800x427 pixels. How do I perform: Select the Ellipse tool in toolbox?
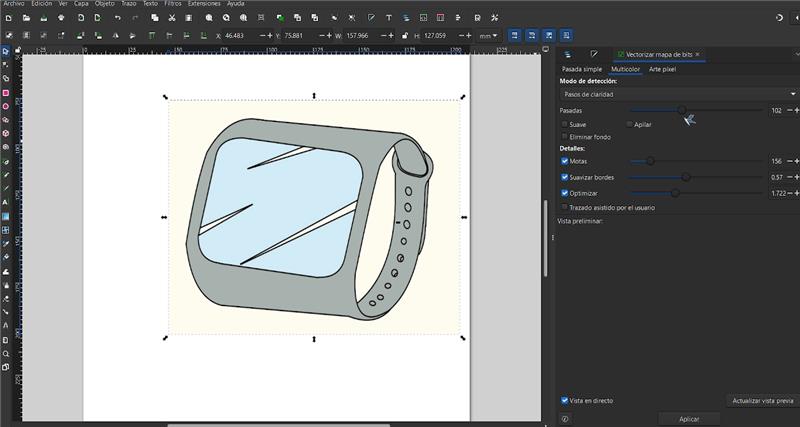[6, 107]
